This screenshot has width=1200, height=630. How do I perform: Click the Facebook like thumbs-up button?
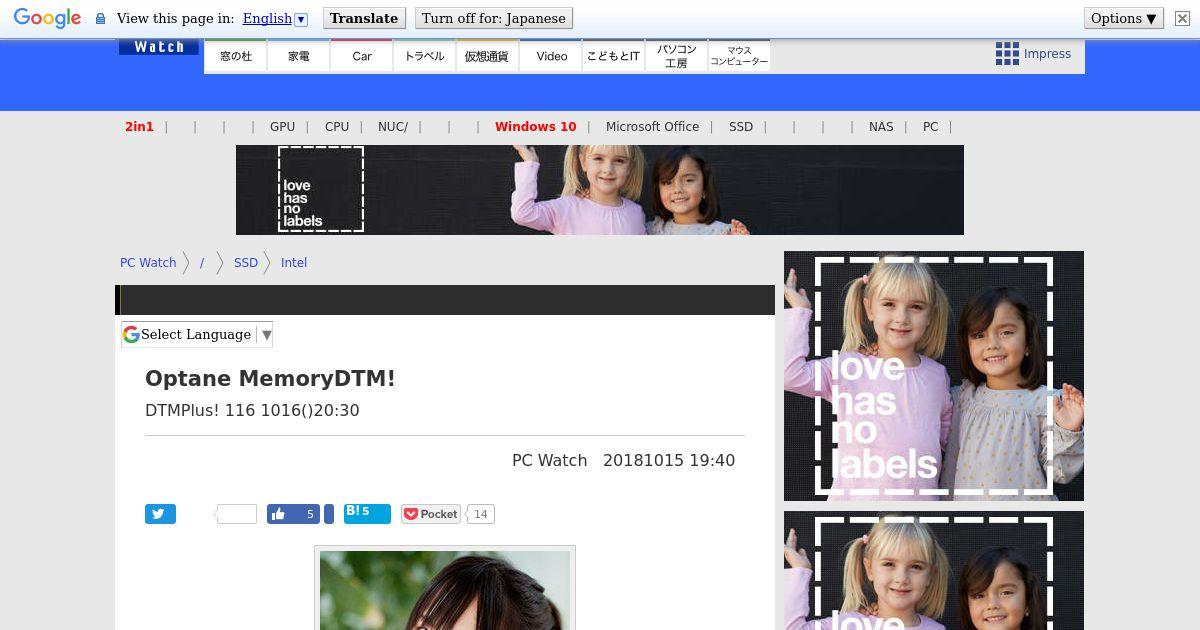point(293,514)
